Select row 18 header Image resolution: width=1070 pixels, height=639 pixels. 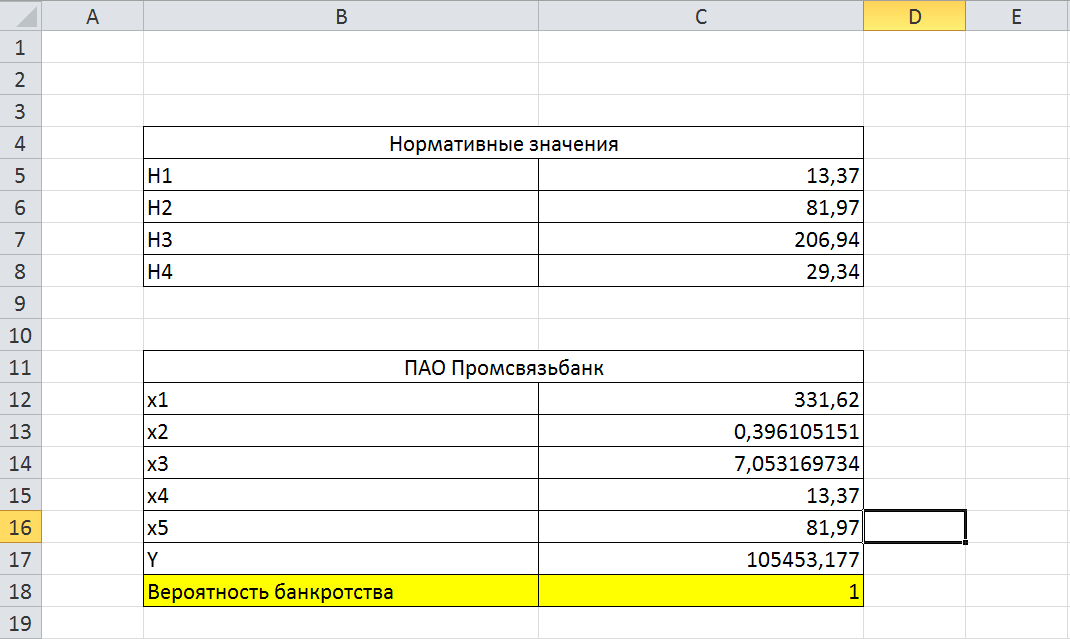pyautogui.click(x=20, y=591)
